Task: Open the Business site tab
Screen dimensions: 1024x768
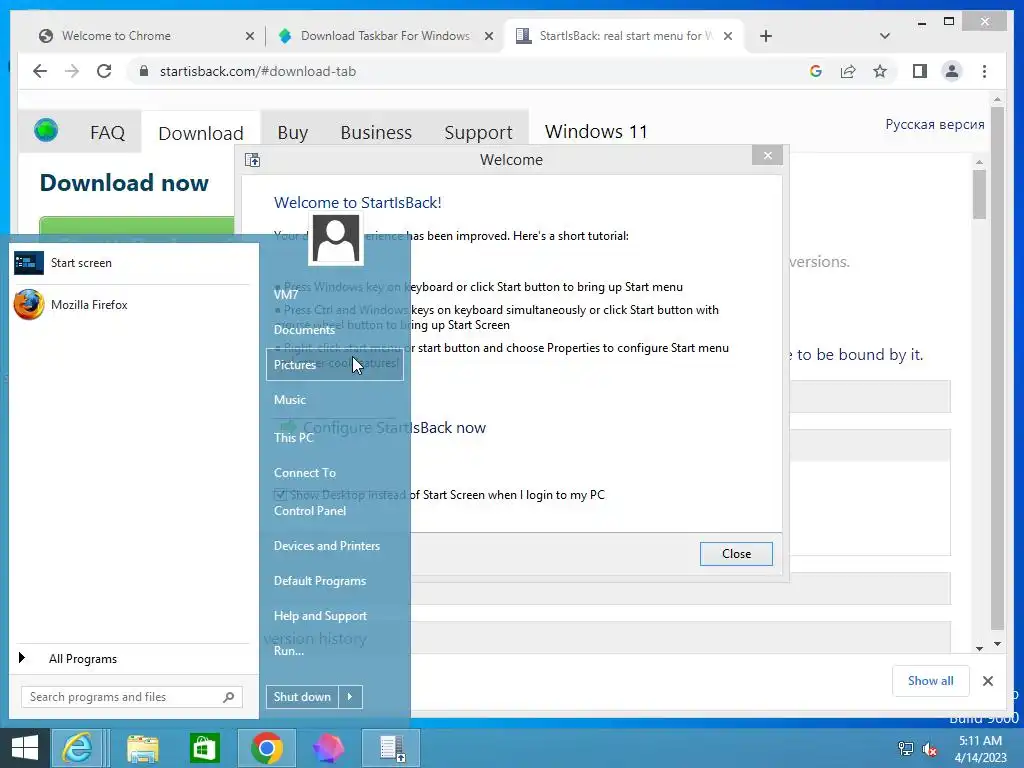Action: pos(376,133)
